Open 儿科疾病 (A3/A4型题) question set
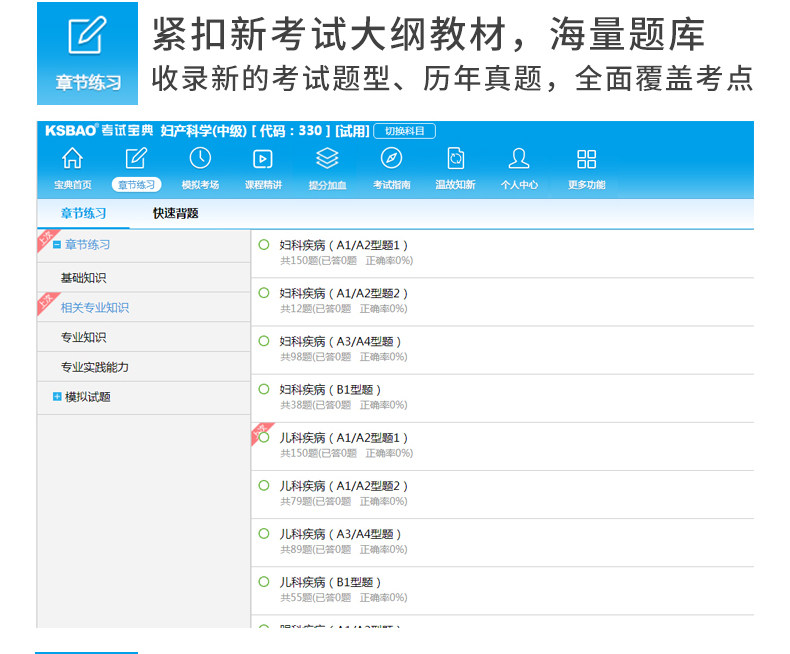Image resolution: width=790 pixels, height=654 pixels. 341,534
